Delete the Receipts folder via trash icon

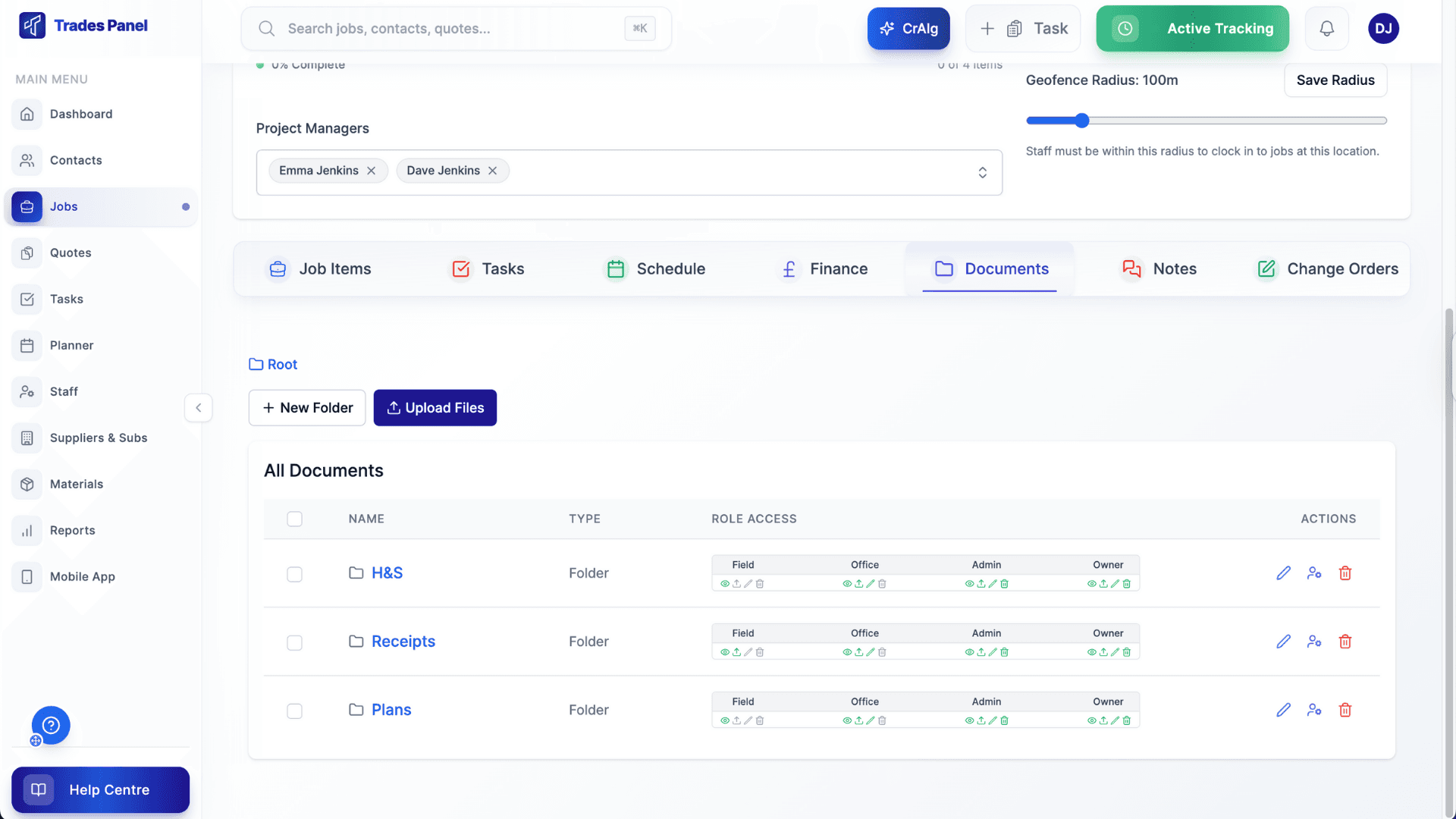[1345, 641]
